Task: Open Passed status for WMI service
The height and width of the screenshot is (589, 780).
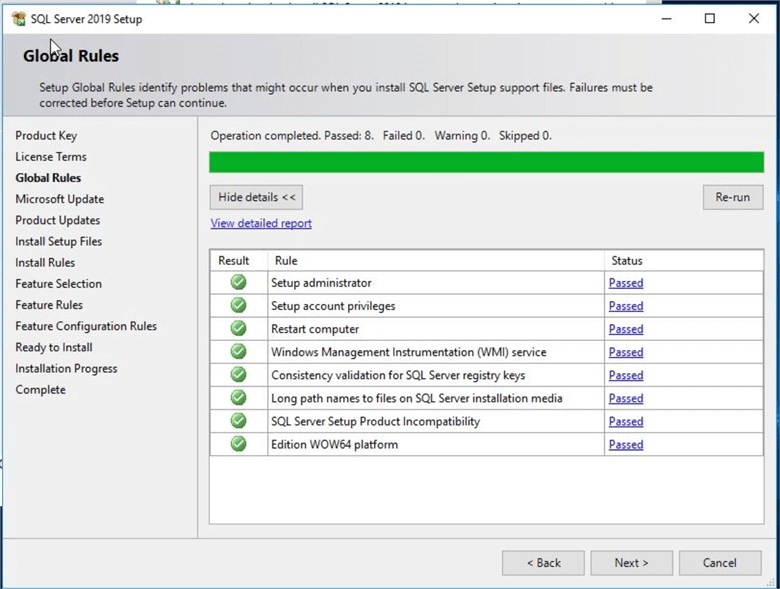Action: coord(626,352)
